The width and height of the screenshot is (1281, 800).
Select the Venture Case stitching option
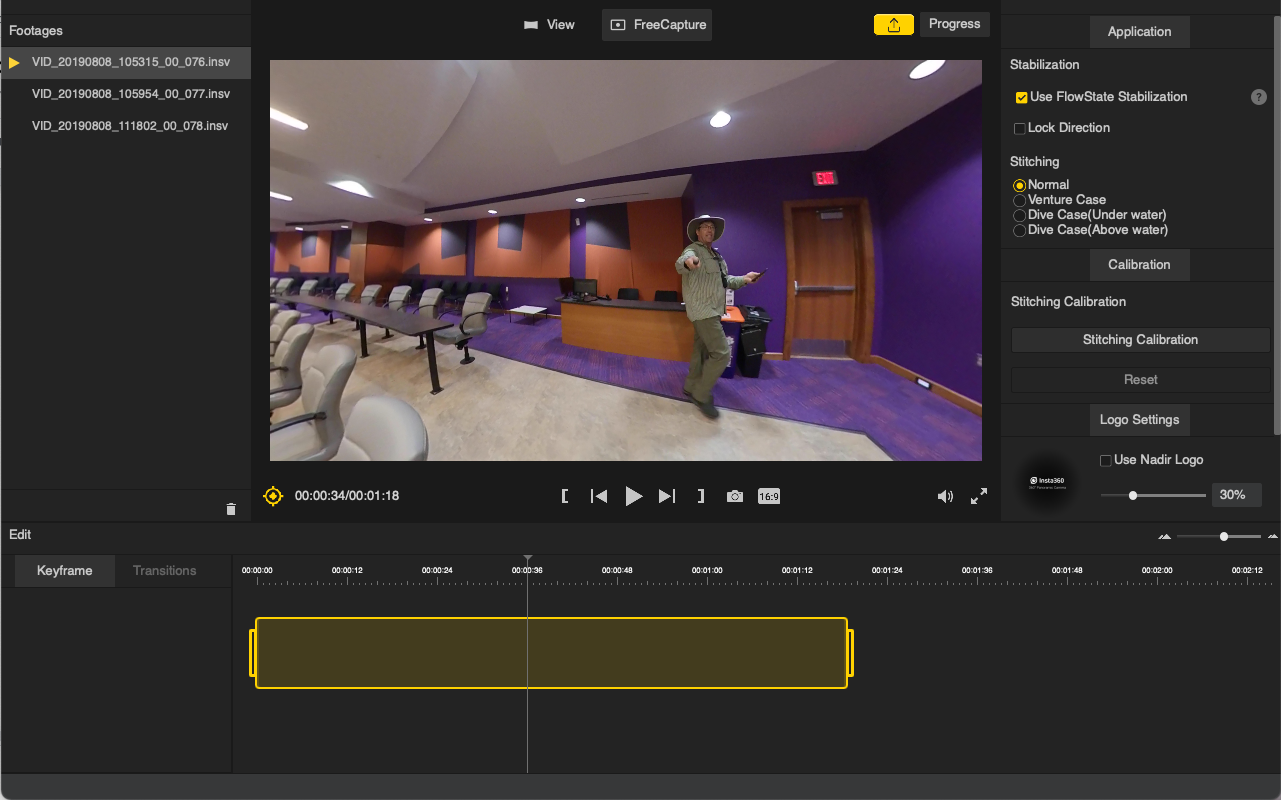pos(1020,200)
